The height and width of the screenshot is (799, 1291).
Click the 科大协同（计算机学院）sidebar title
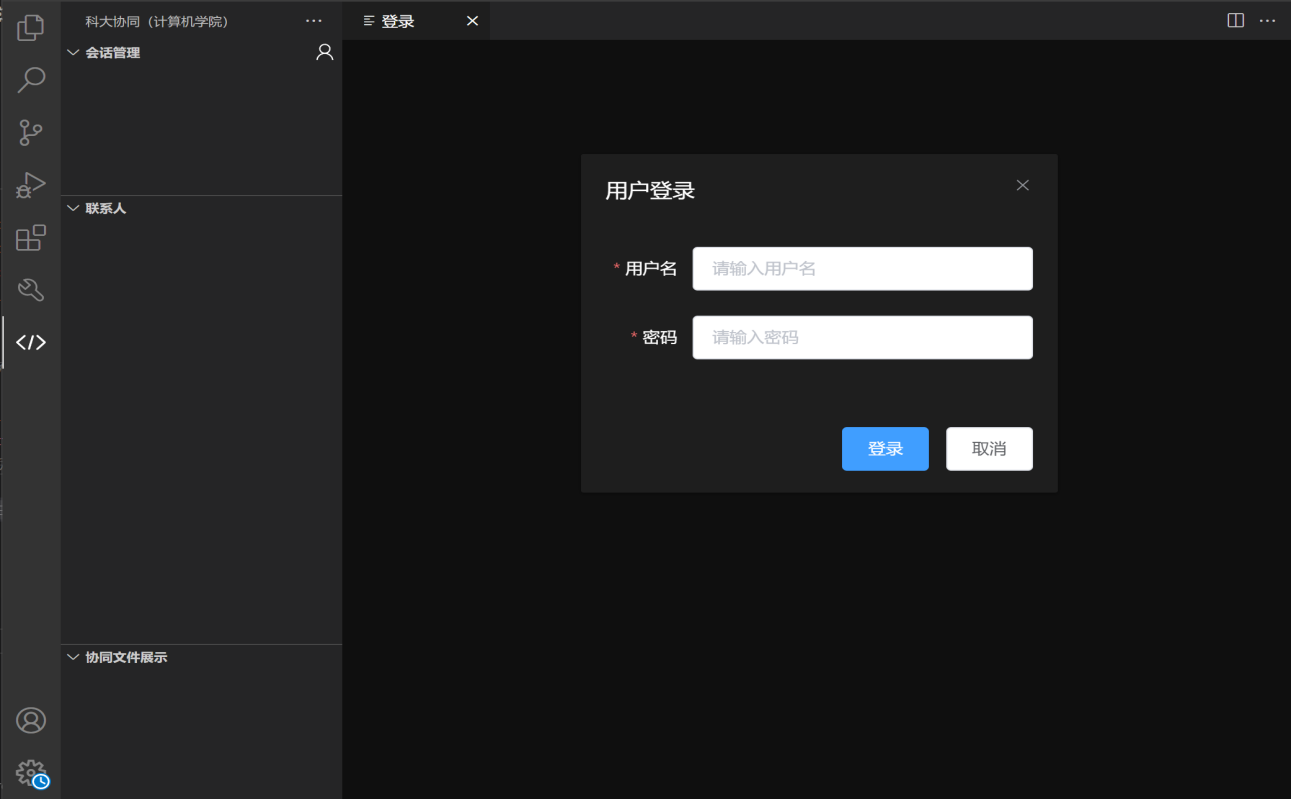pos(157,21)
